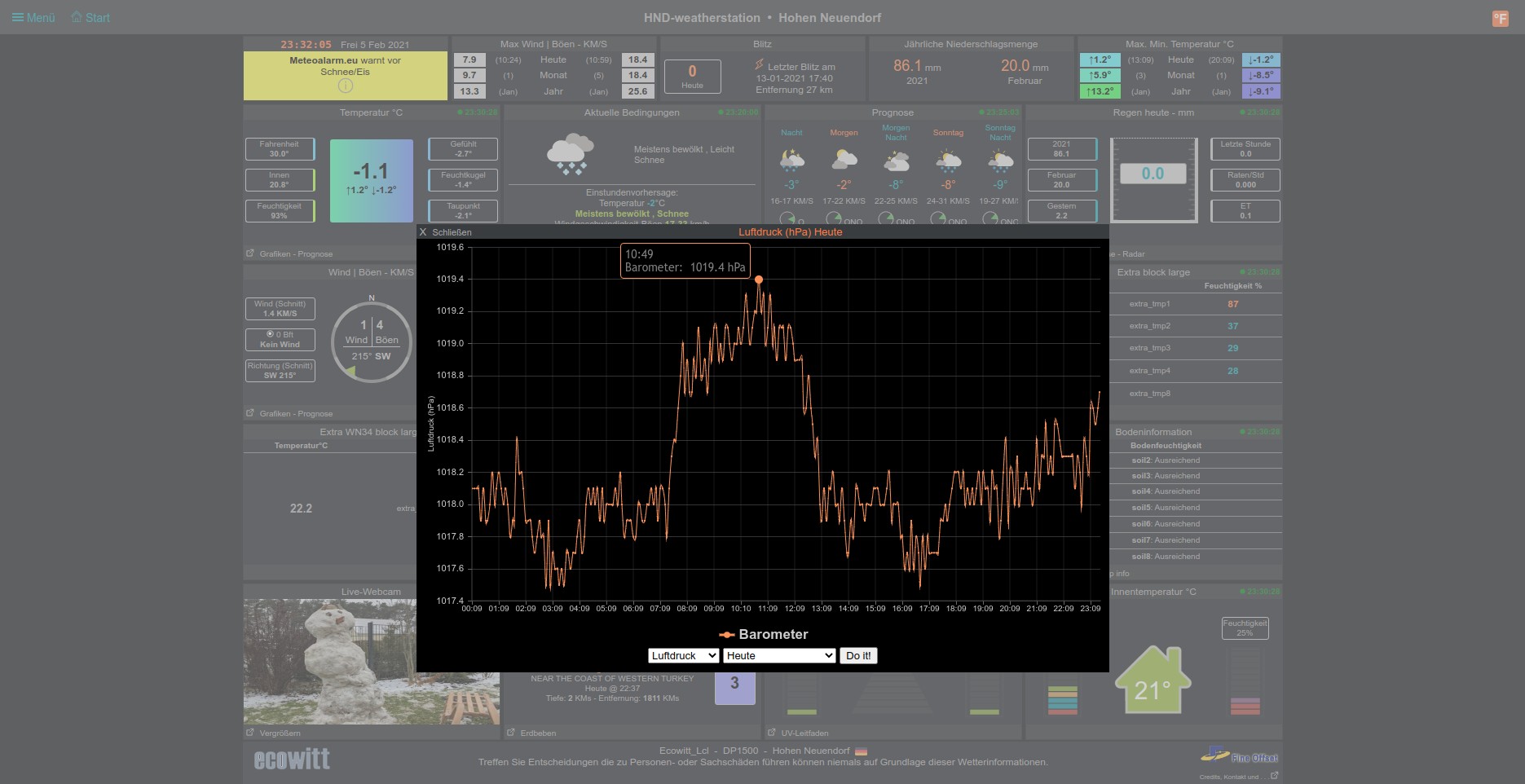Image resolution: width=1525 pixels, height=784 pixels.
Task: Click the Morgen Nacht forecast icon
Action: coord(896,161)
